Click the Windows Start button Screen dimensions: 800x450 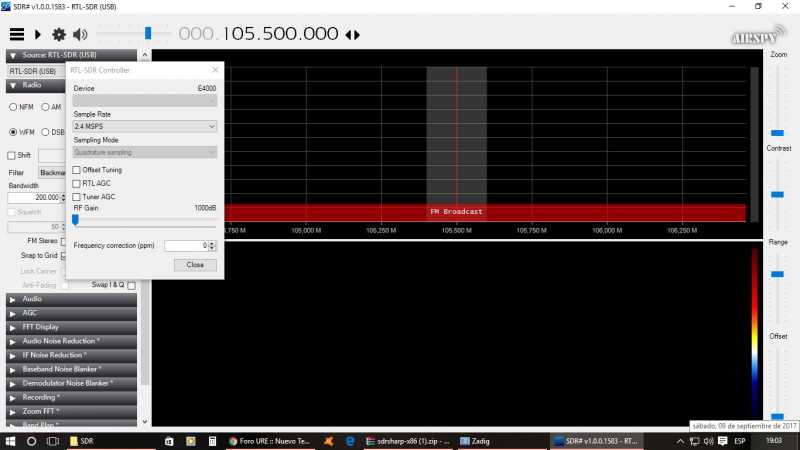pyautogui.click(x=9, y=440)
